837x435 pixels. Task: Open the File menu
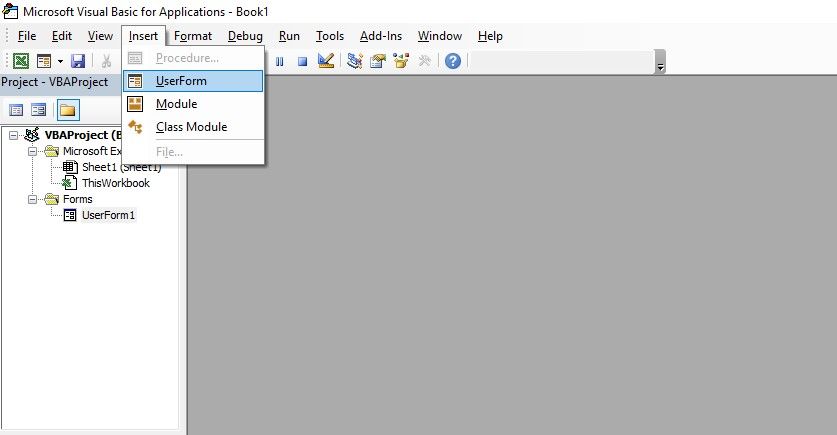27,36
